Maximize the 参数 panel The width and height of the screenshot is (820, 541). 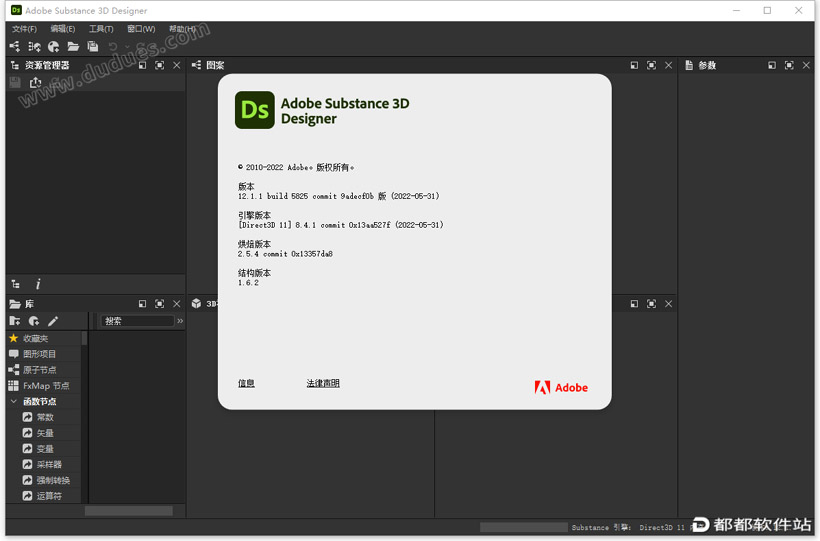pos(789,65)
